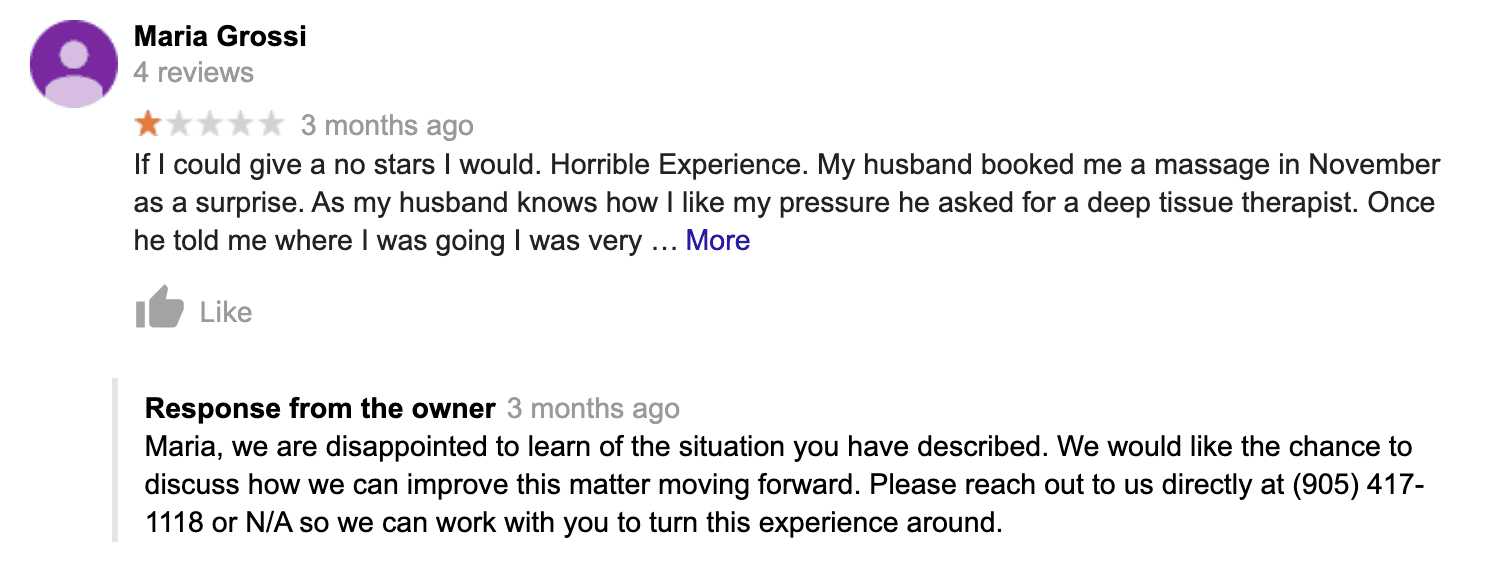Image resolution: width=1488 pixels, height=574 pixels.
Task: Click the fifth gray star in the rating
Action: coord(272,125)
